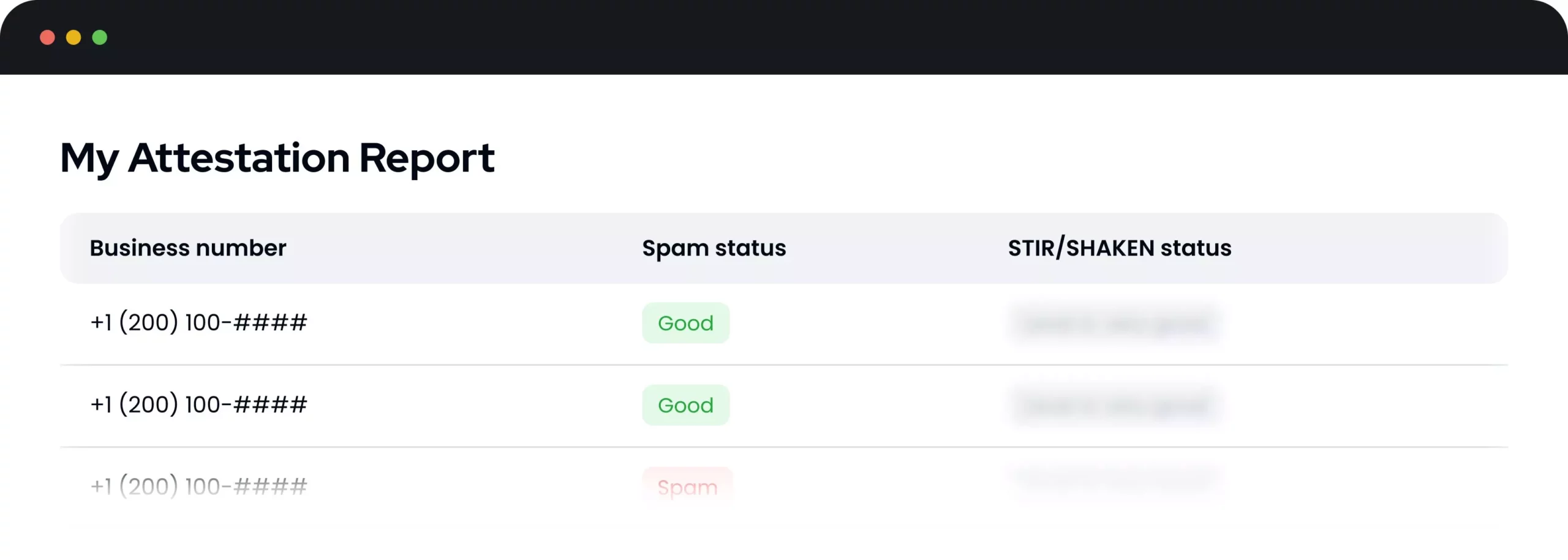1568x560 pixels.
Task: Toggle sorting on the STIR/SHAKEN status column
Action: [x=1120, y=248]
